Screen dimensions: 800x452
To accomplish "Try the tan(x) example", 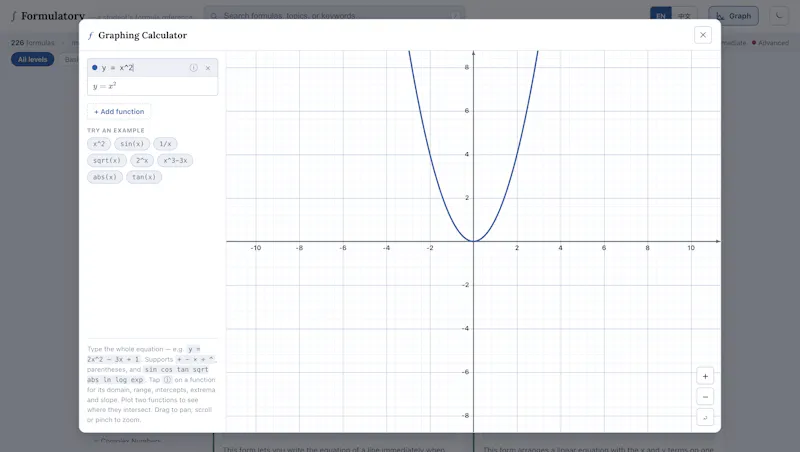I will [x=144, y=177].
